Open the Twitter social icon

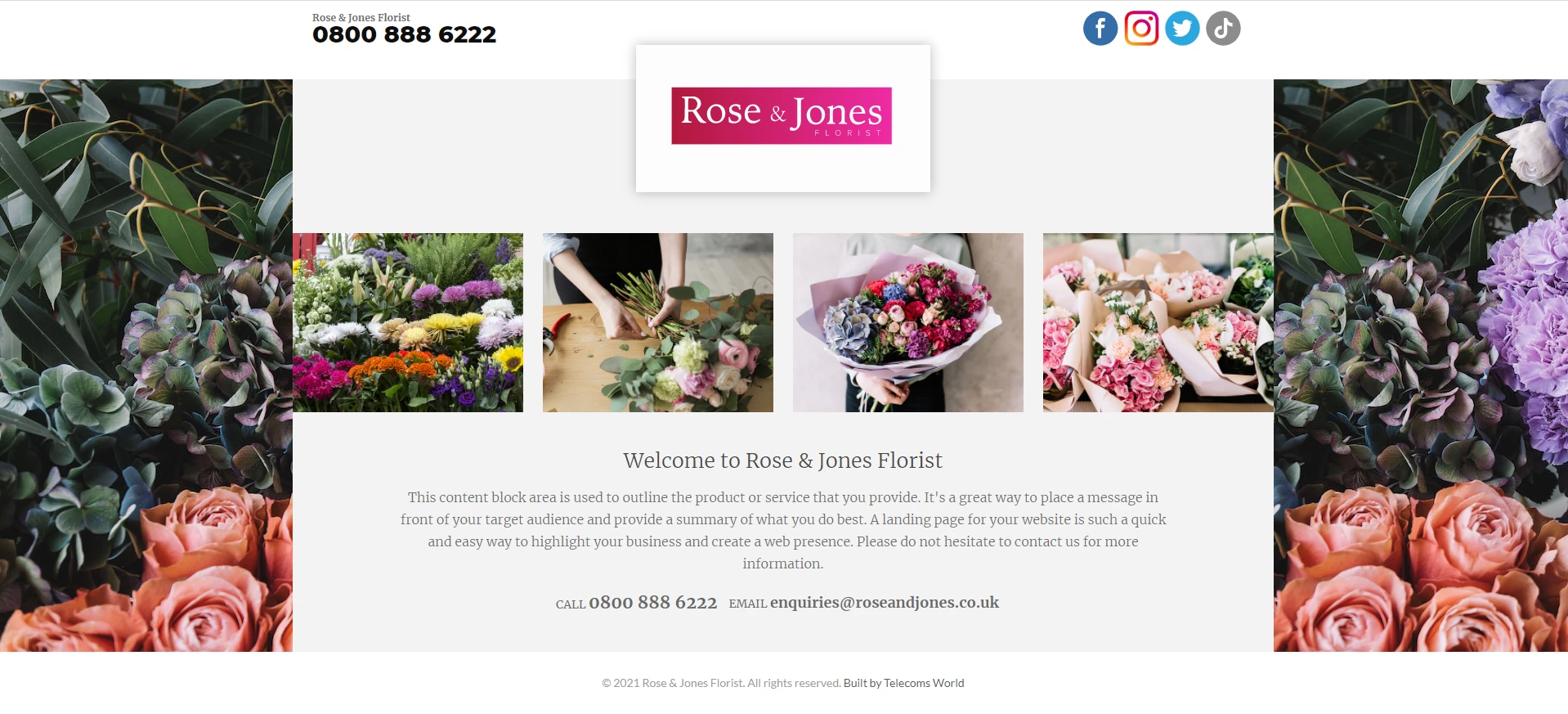(1182, 29)
